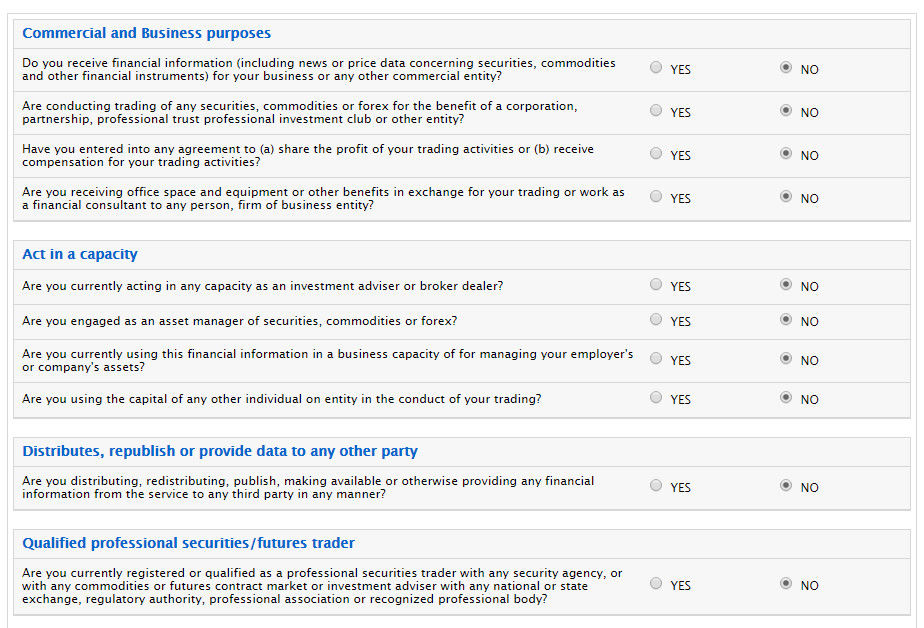Choose NO for trading for a corporation's benefit
Viewport: 924px width, 628px height.
[x=786, y=111]
